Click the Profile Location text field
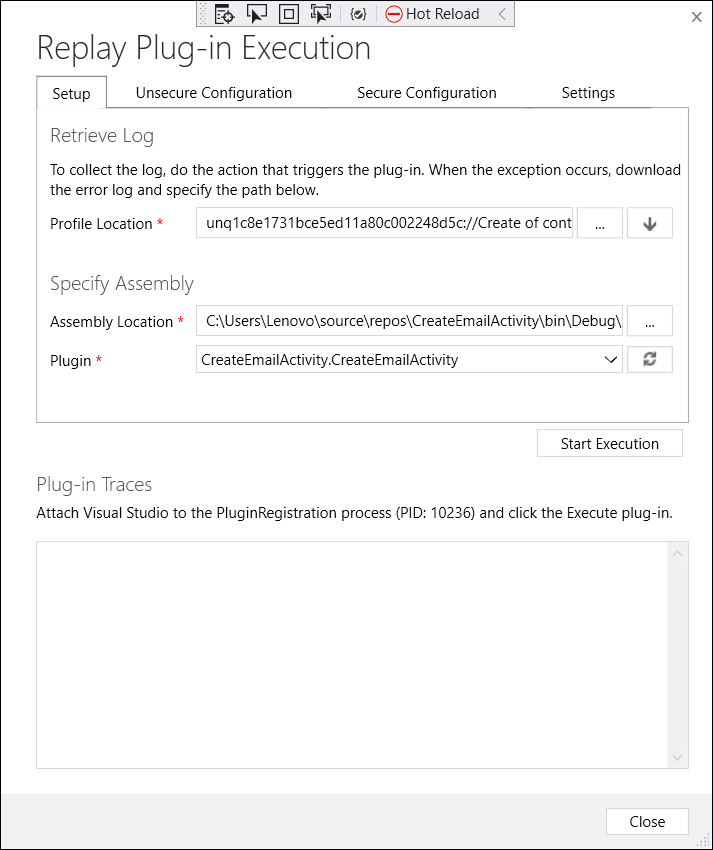Image resolution: width=713 pixels, height=850 pixels. tap(384, 223)
